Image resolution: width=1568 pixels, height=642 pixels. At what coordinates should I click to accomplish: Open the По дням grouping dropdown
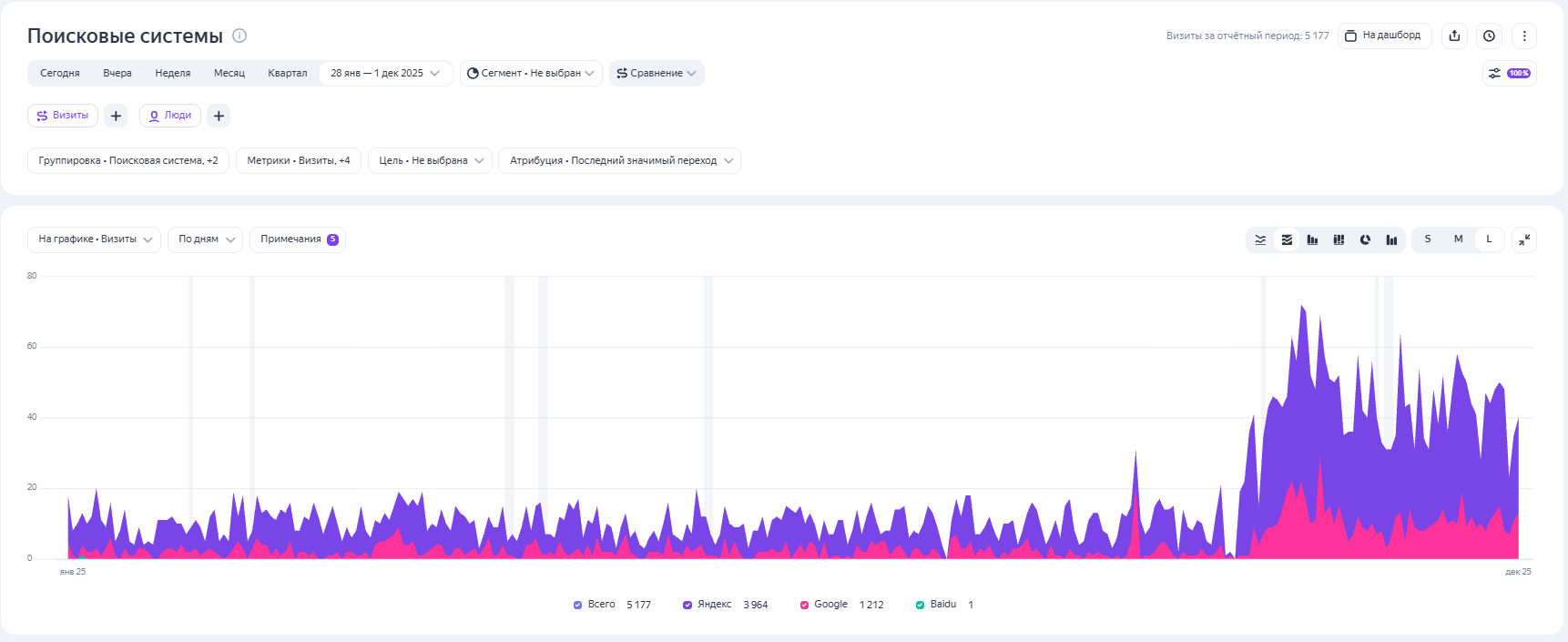point(205,239)
